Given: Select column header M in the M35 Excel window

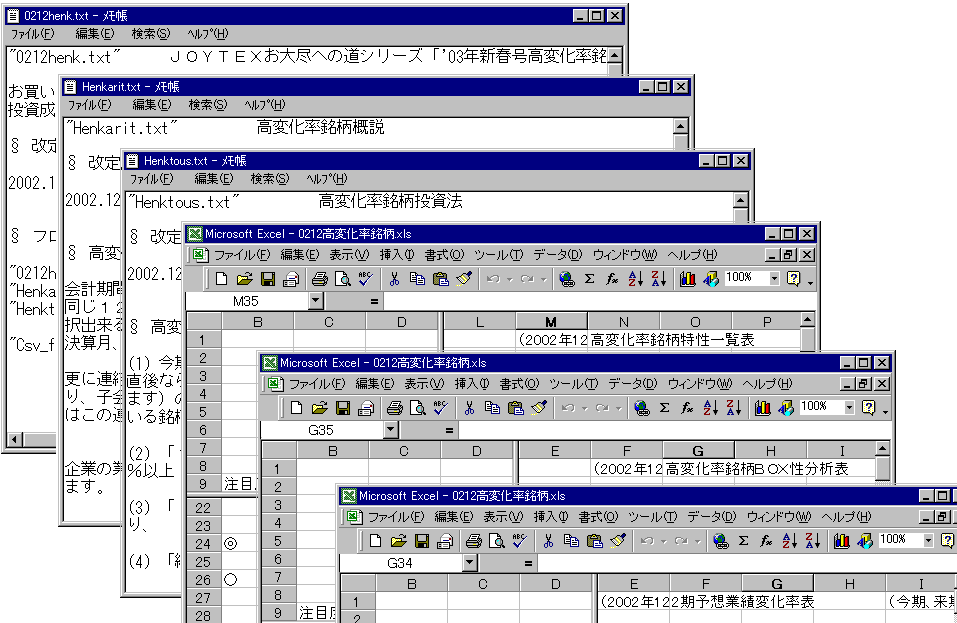Looking at the screenshot, I should (551, 322).
